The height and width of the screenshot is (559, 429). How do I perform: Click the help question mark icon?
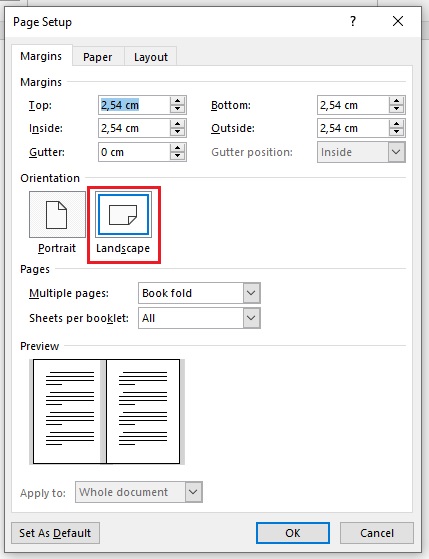tap(353, 21)
